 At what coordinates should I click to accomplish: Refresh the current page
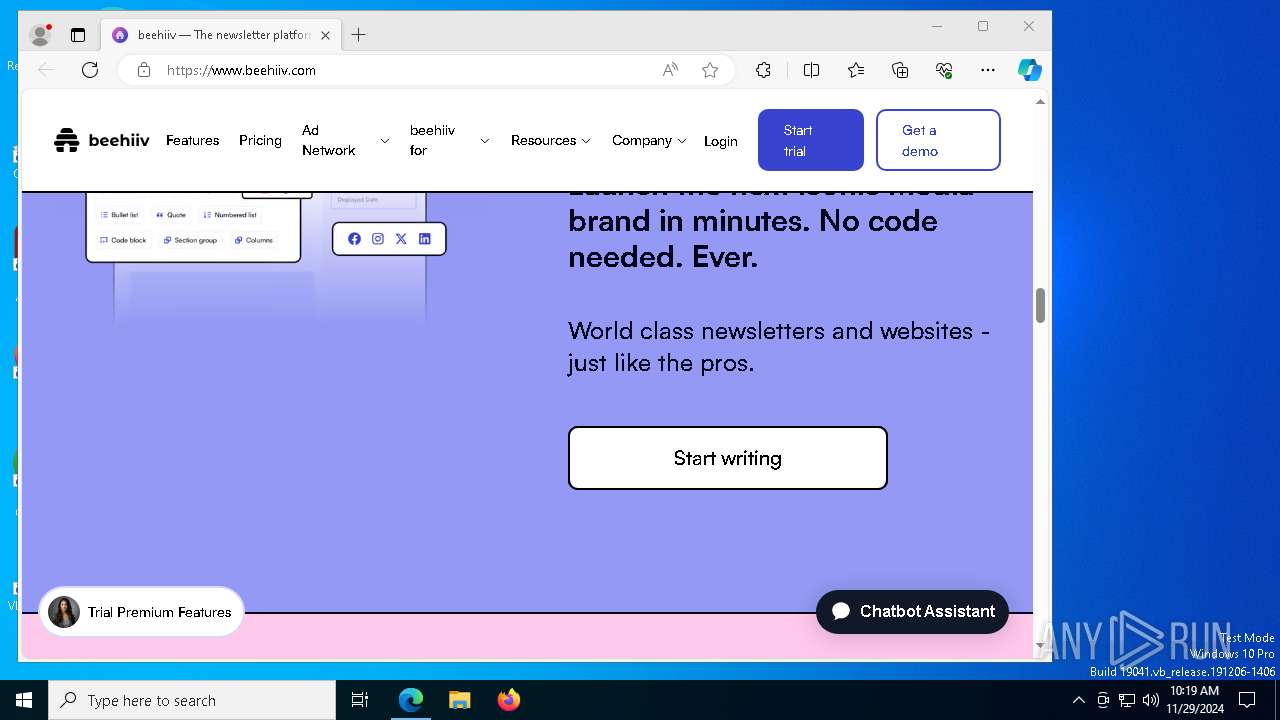click(90, 70)
